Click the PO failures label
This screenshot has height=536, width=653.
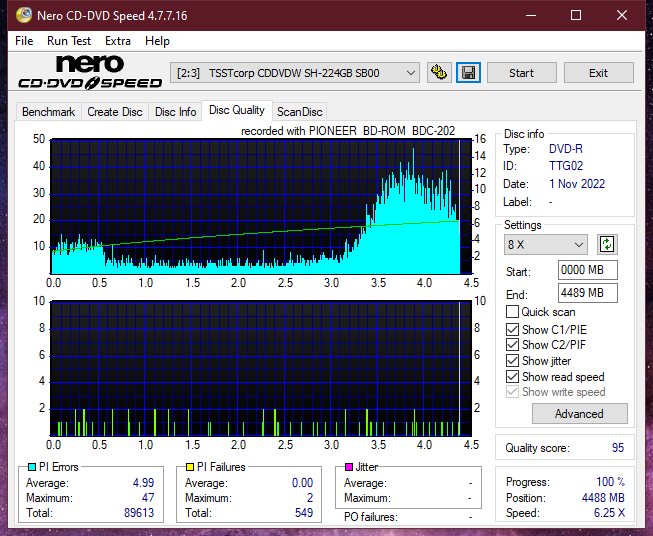click(x=371, y=517)
